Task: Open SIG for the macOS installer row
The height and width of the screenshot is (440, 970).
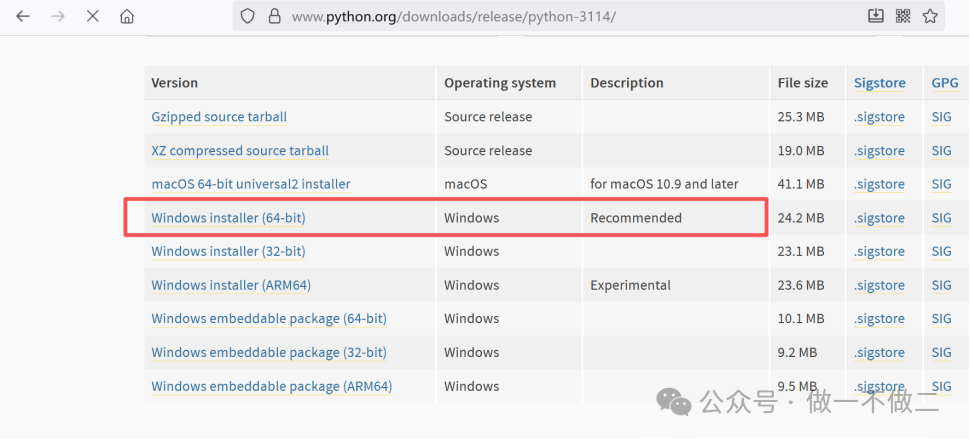Action: pyautogui.click(x=941, y=184)
